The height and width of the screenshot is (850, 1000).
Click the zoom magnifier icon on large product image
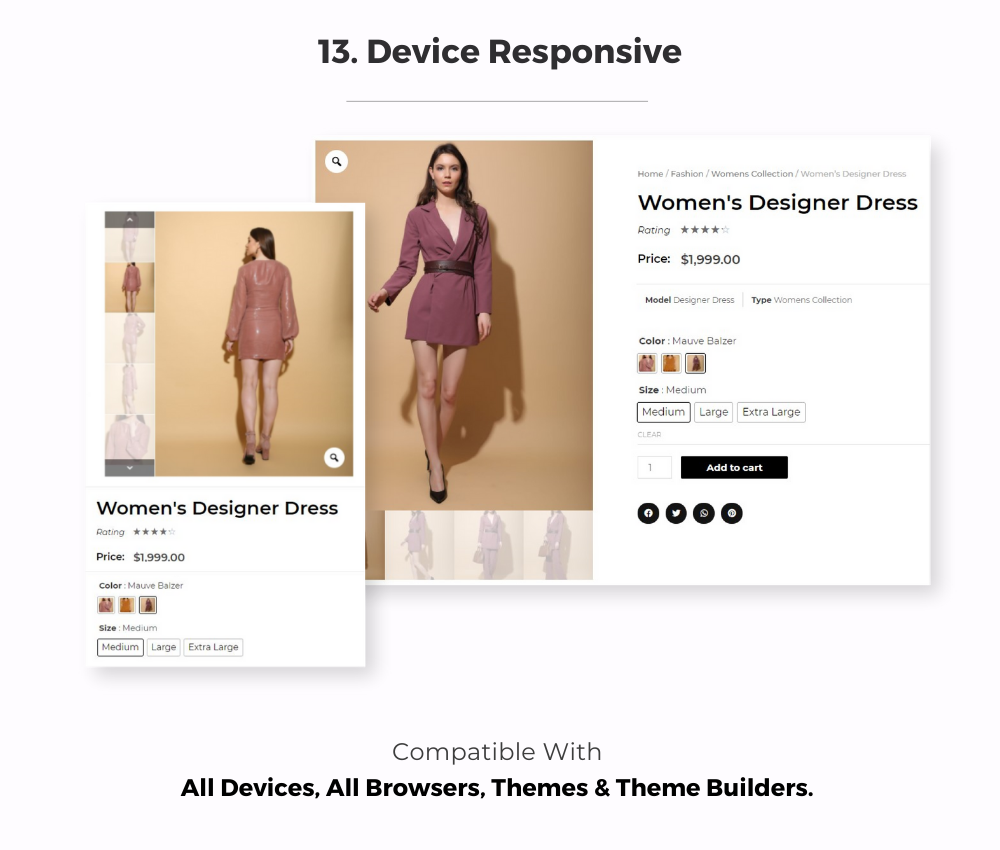click(336, 161)
